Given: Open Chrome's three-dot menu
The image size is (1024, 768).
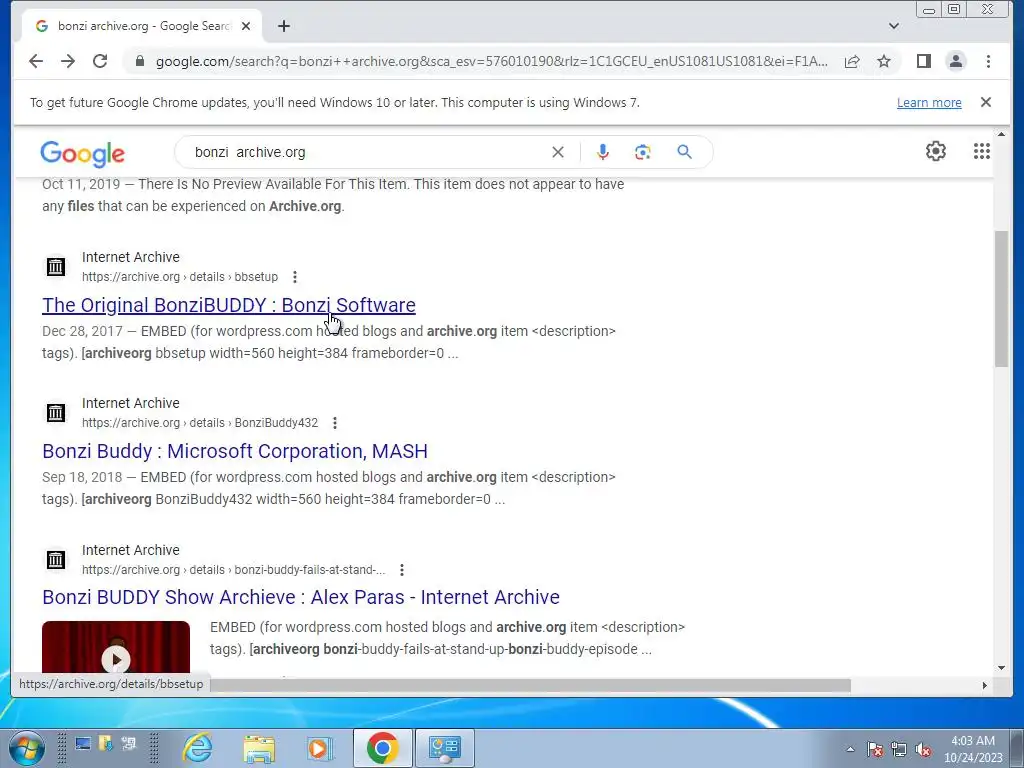Looking at the screenshot, I should [x=988, y=61].
